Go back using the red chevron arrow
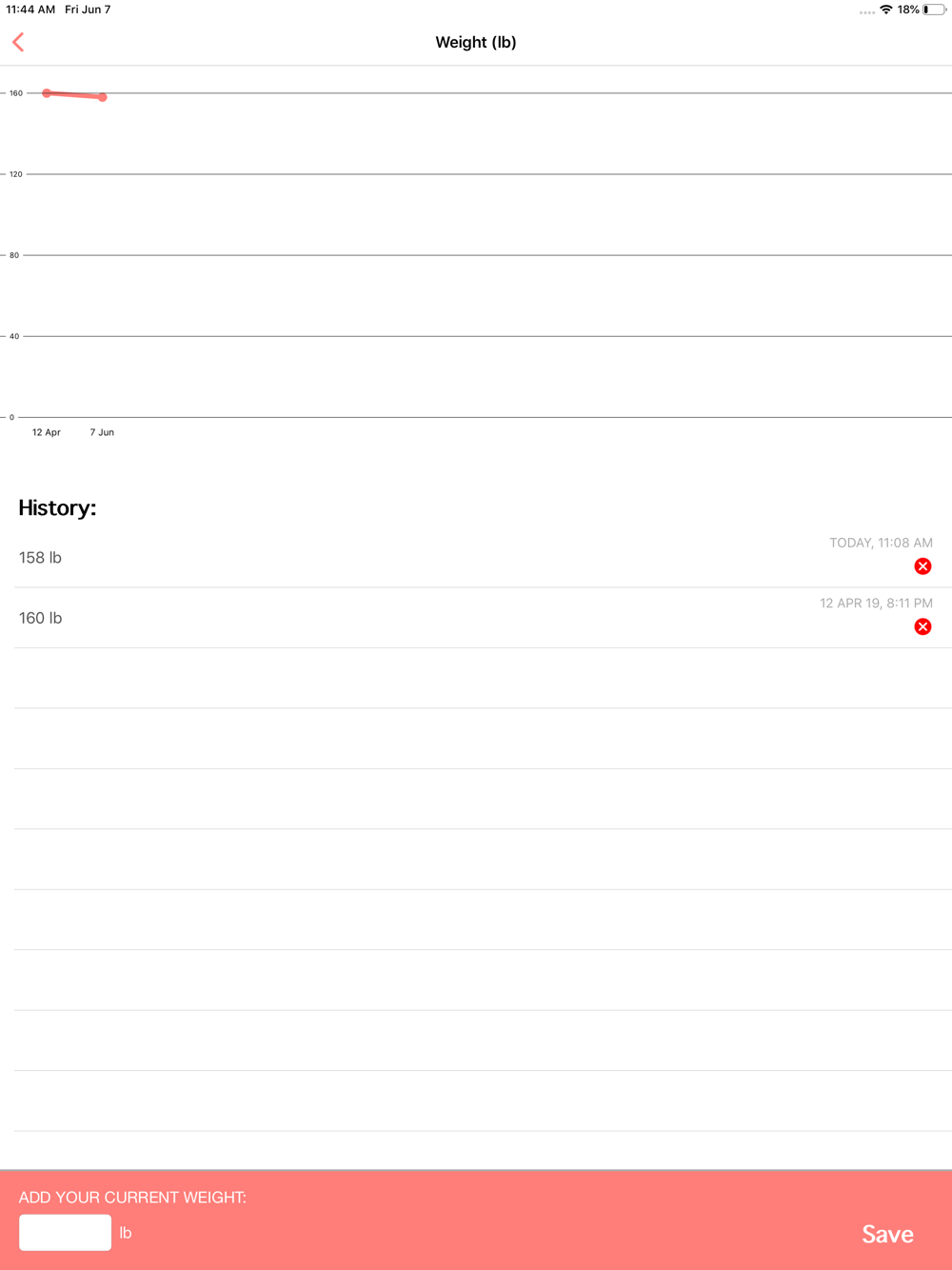 [18, 42]
